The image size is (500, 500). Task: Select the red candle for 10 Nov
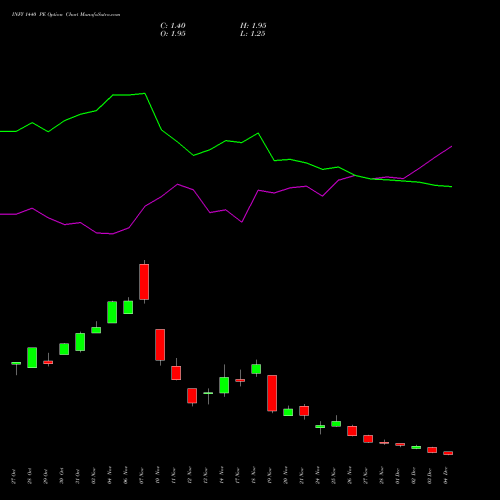pos(160,345)
